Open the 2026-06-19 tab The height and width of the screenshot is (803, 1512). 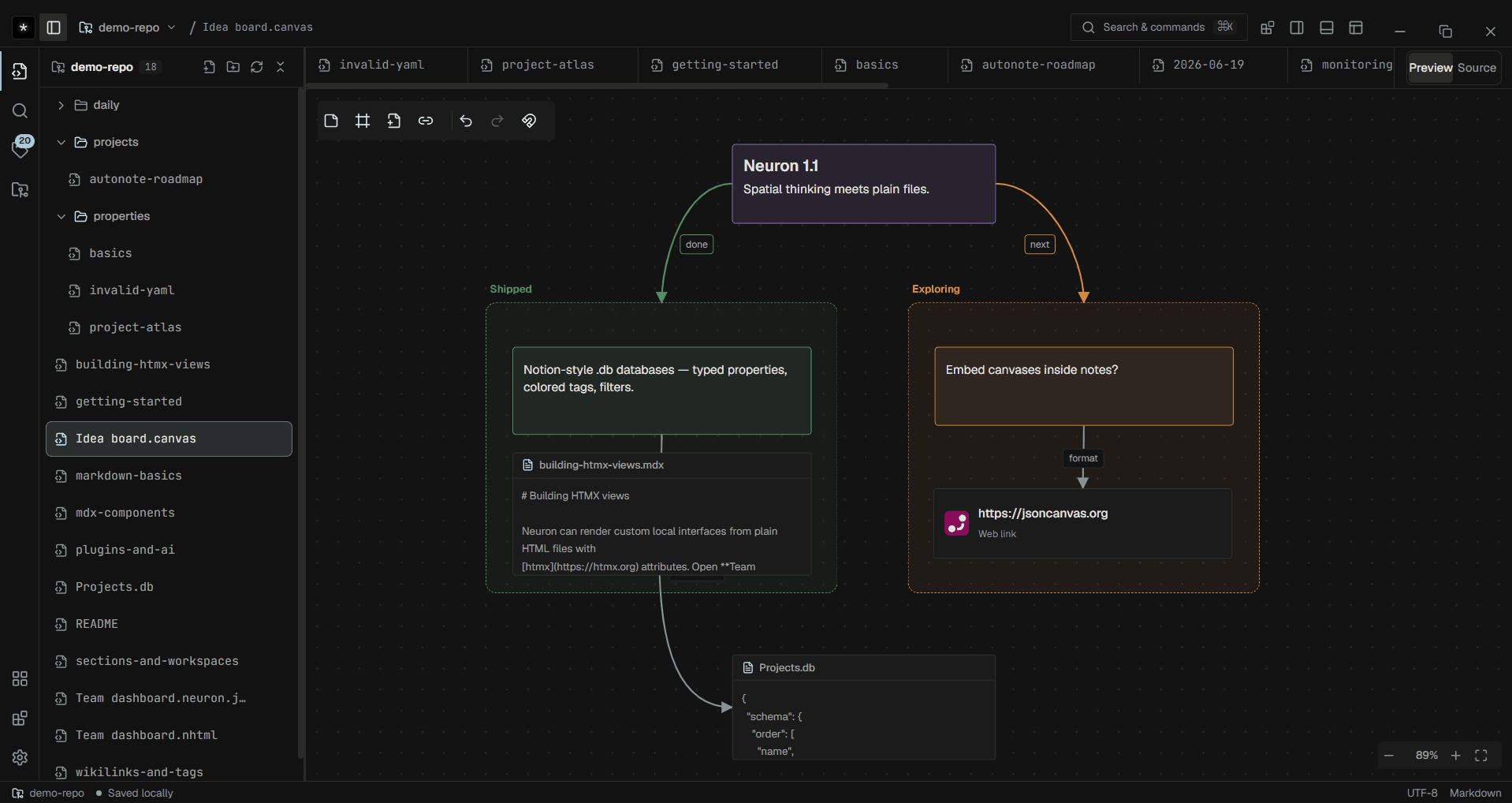[1212, 65]
